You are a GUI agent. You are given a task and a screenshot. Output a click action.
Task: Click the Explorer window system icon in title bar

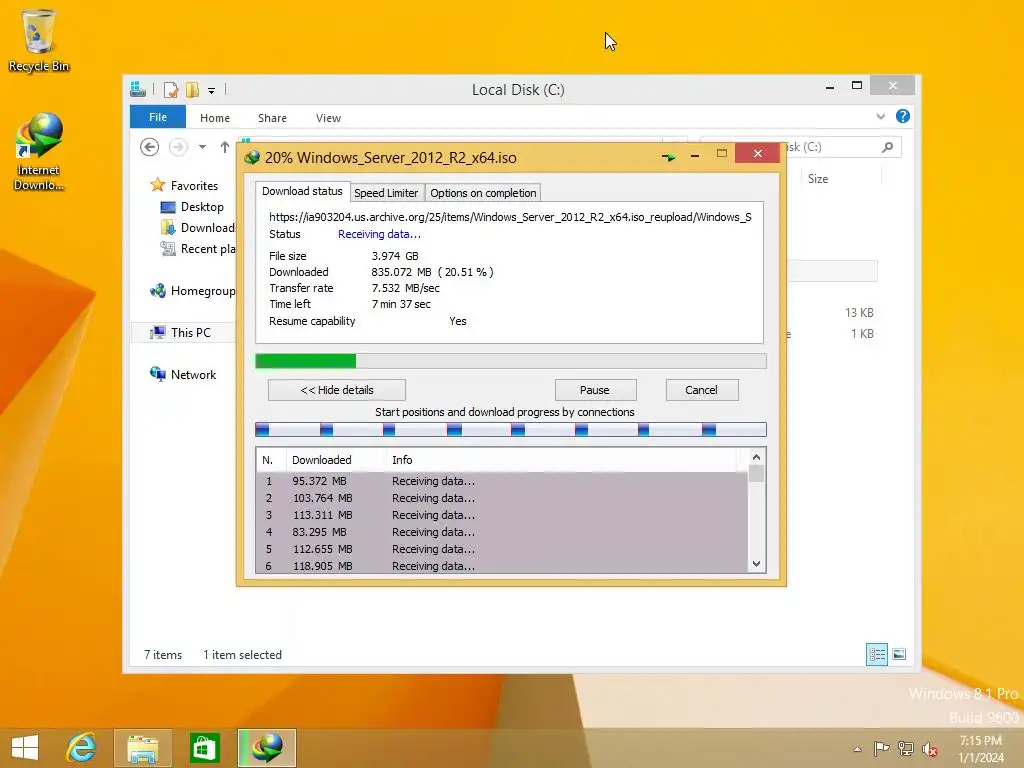pos(138,89)
